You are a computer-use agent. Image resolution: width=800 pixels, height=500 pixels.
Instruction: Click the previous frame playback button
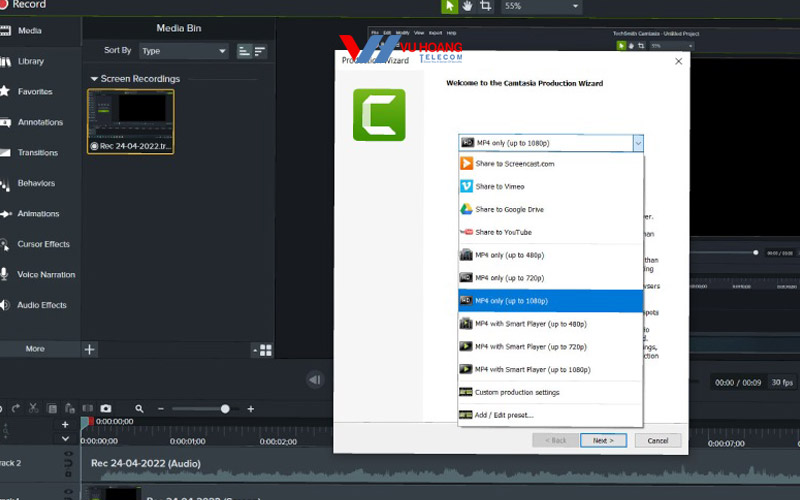pyautogui.click(x=315, y=380)
